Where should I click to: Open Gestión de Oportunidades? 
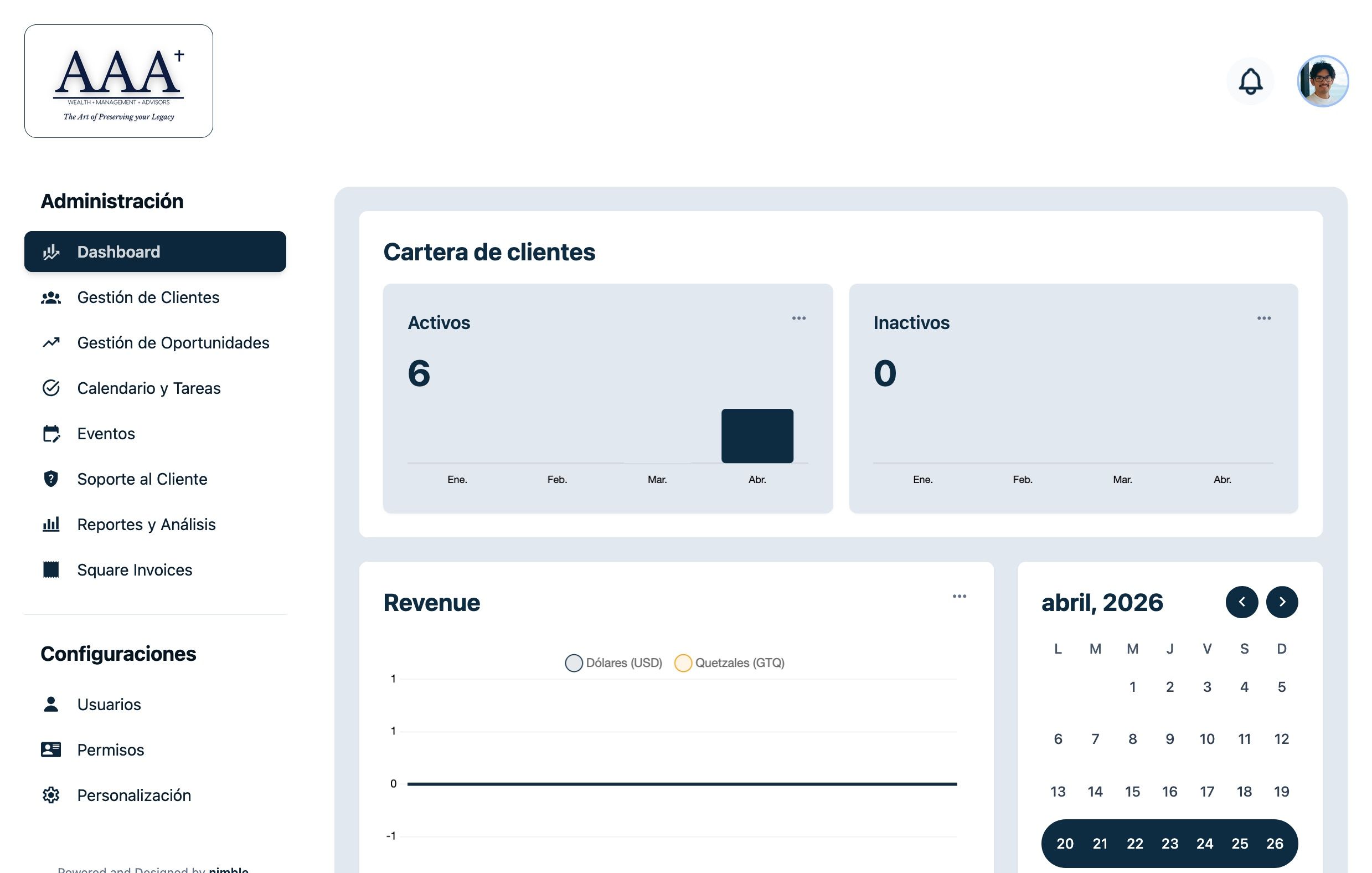(155, 343)
